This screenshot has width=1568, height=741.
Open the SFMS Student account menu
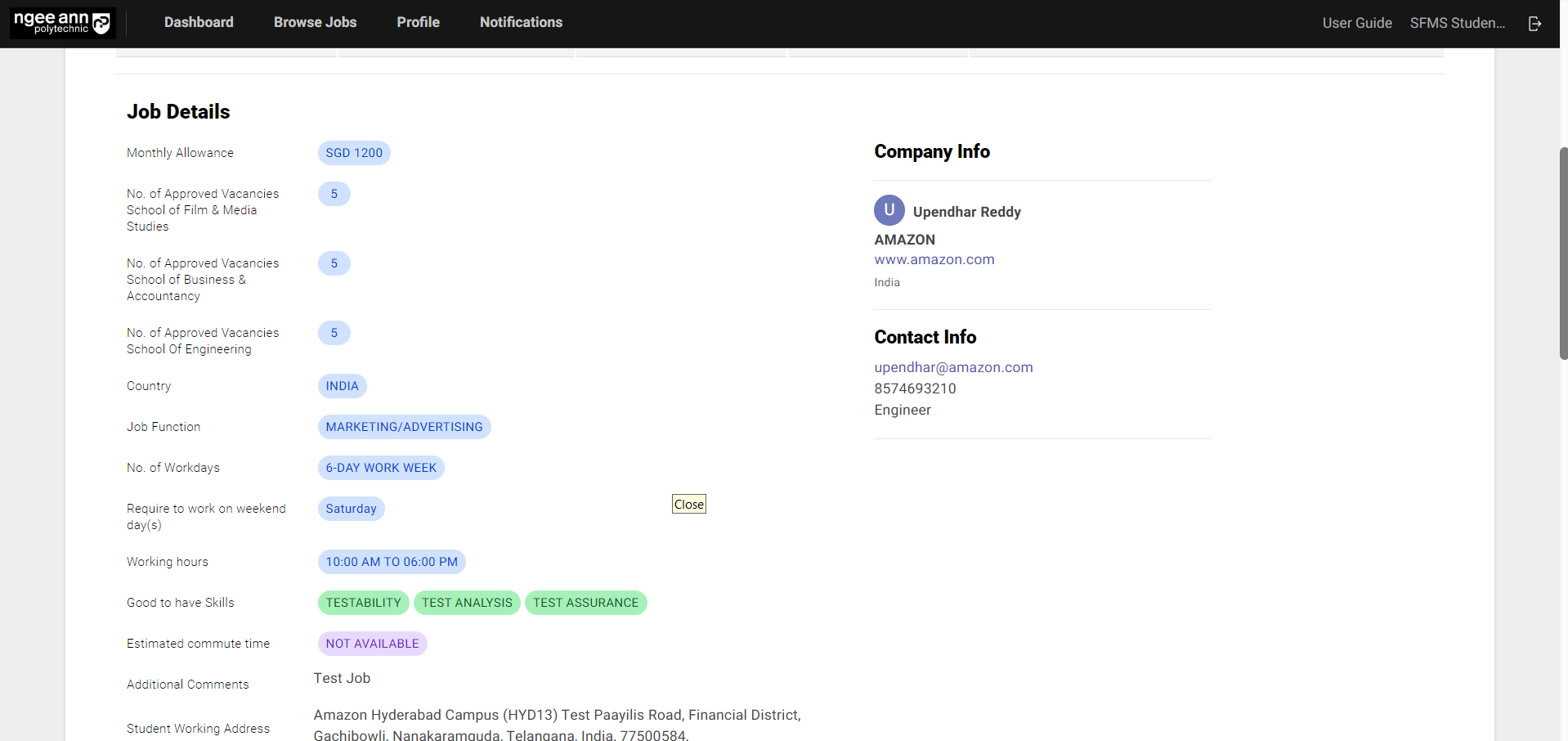(x=1457, y=24)
